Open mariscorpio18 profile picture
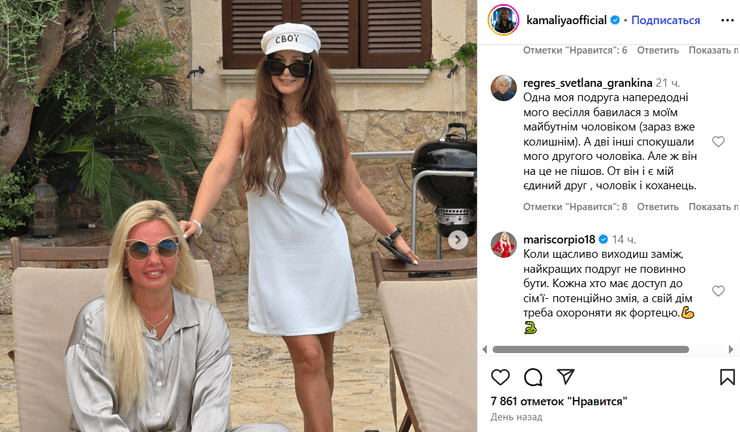The height and width of the screenshot is (432, 740). (x=504, y=245)
